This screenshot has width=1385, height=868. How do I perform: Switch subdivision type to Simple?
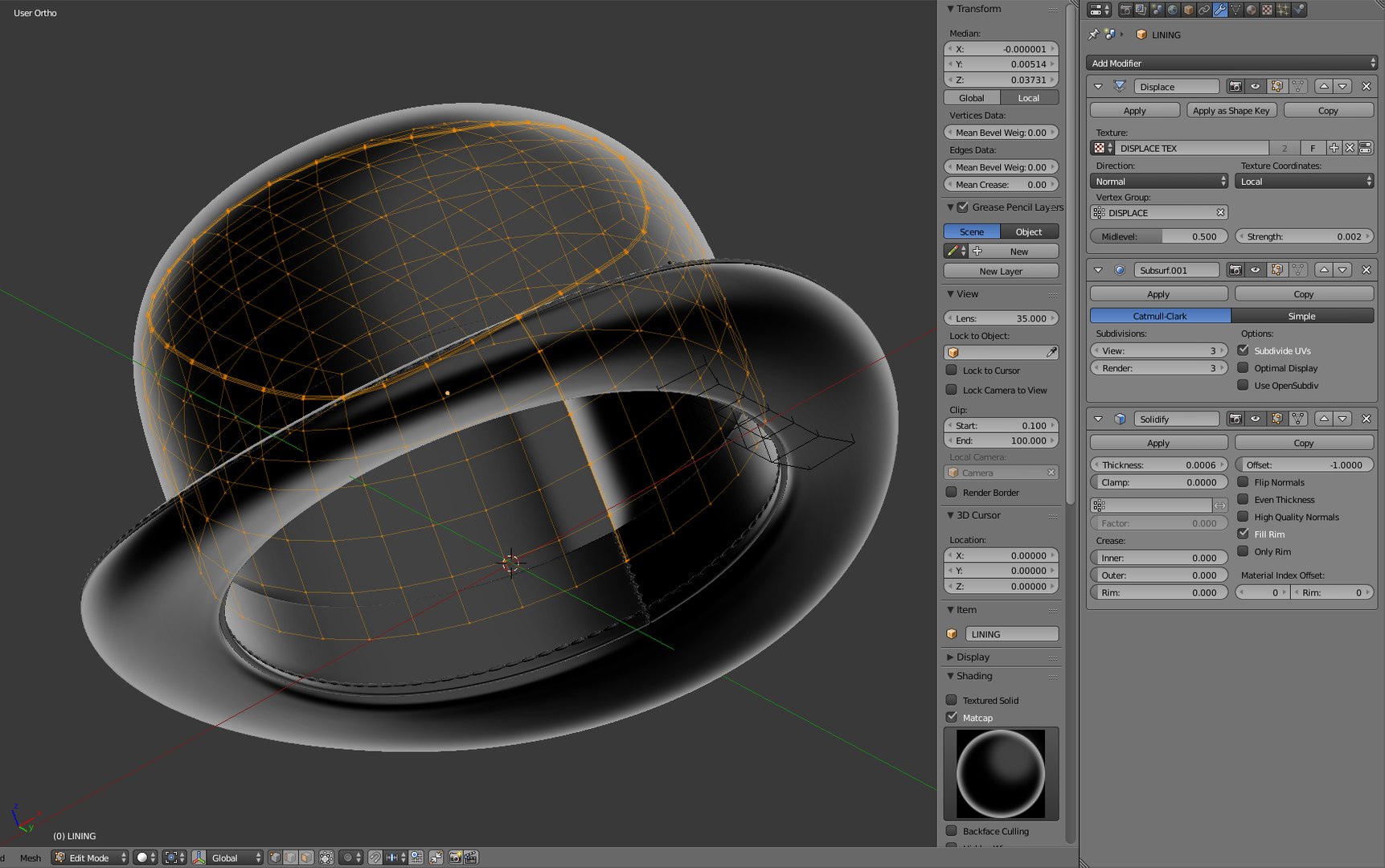coord(1301,316)
